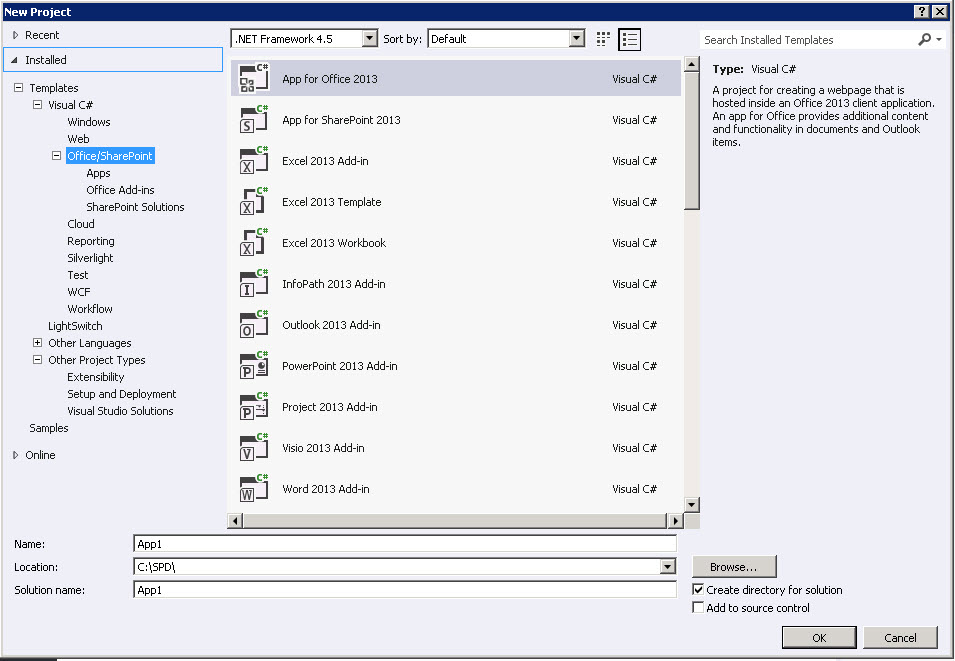Select the Visio 2013 Add-in icon
Viewport: 955px width, 661px height.
[x=254, y=448]
